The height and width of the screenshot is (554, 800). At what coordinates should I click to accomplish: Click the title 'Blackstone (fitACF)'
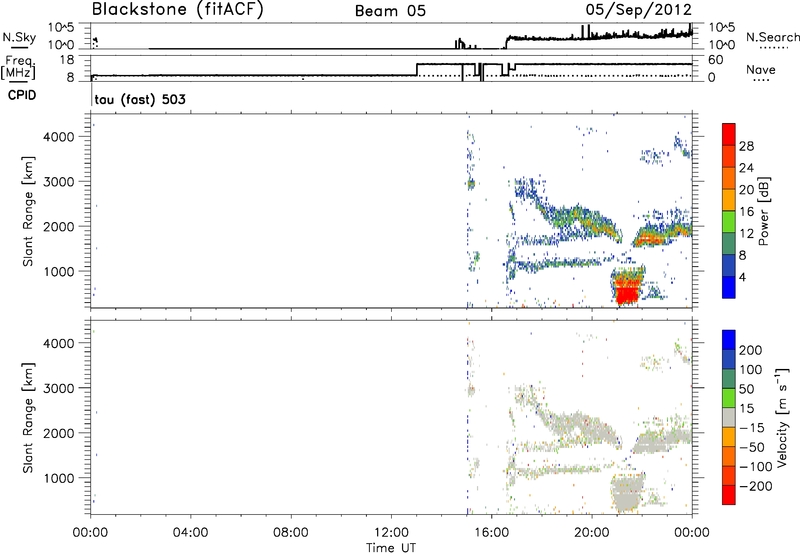[177, 10]
